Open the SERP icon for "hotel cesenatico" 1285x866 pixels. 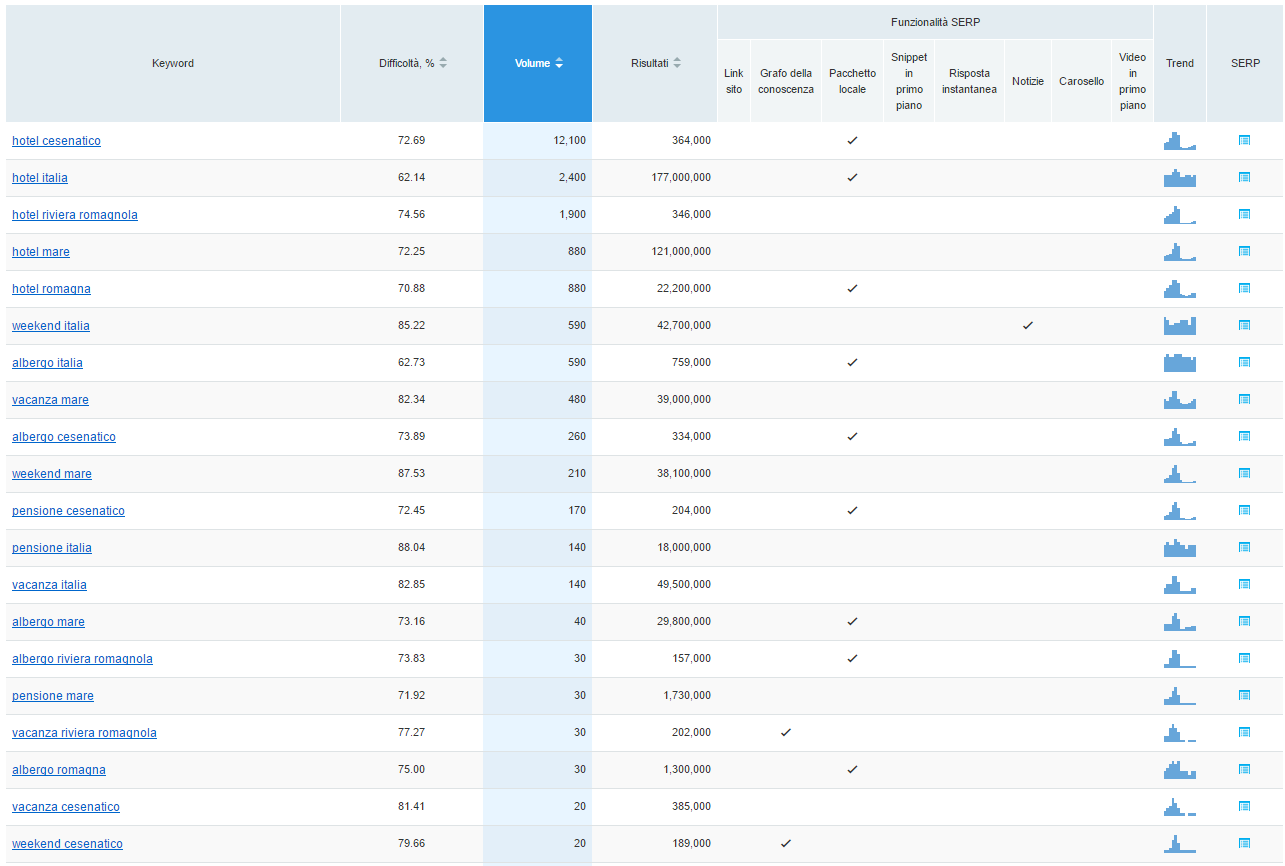click(1244, 141)
